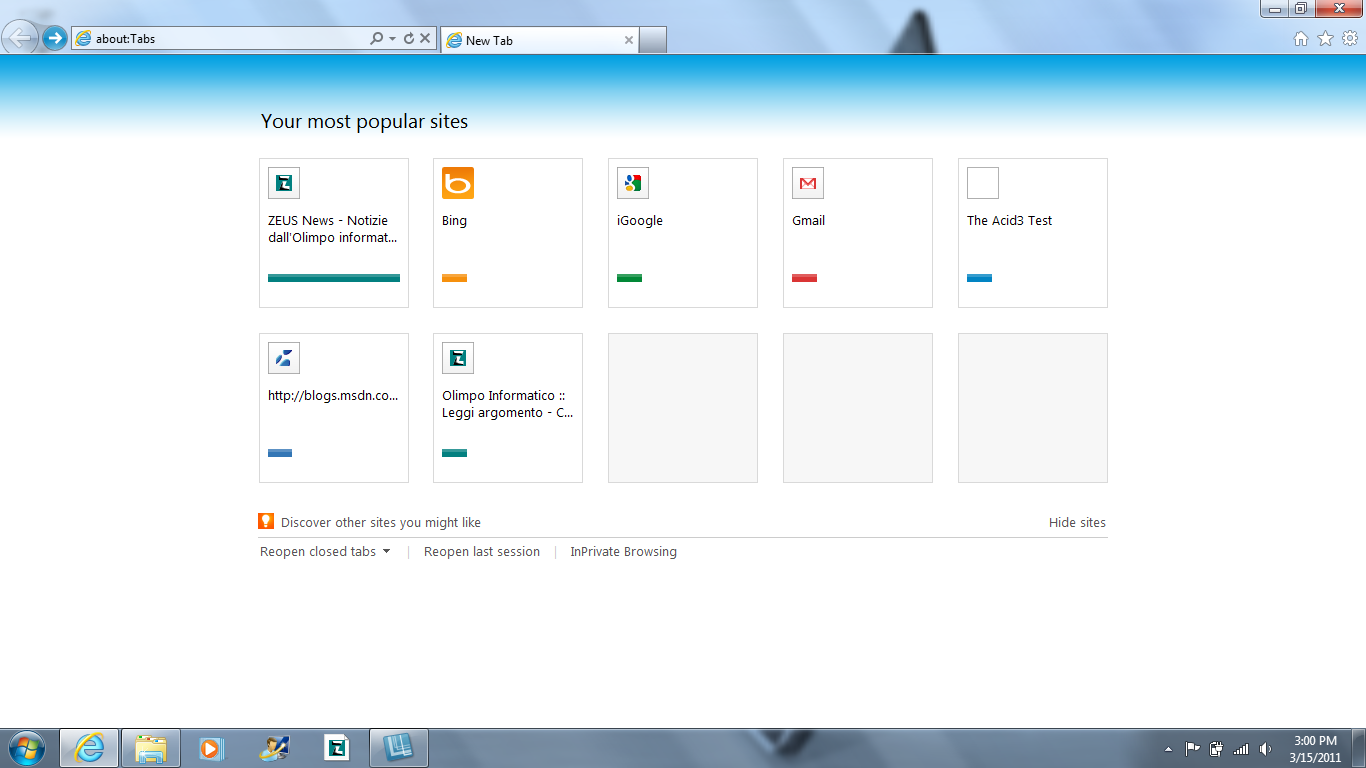Click the blogs.msdn favicon icon
This screenshot has width=1366, height=768.
(284, 358)
